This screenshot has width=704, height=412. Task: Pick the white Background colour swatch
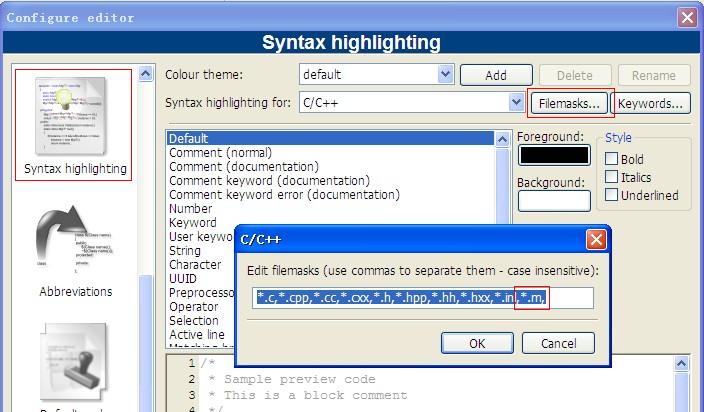pyautogui.click(x=554, y=201)
